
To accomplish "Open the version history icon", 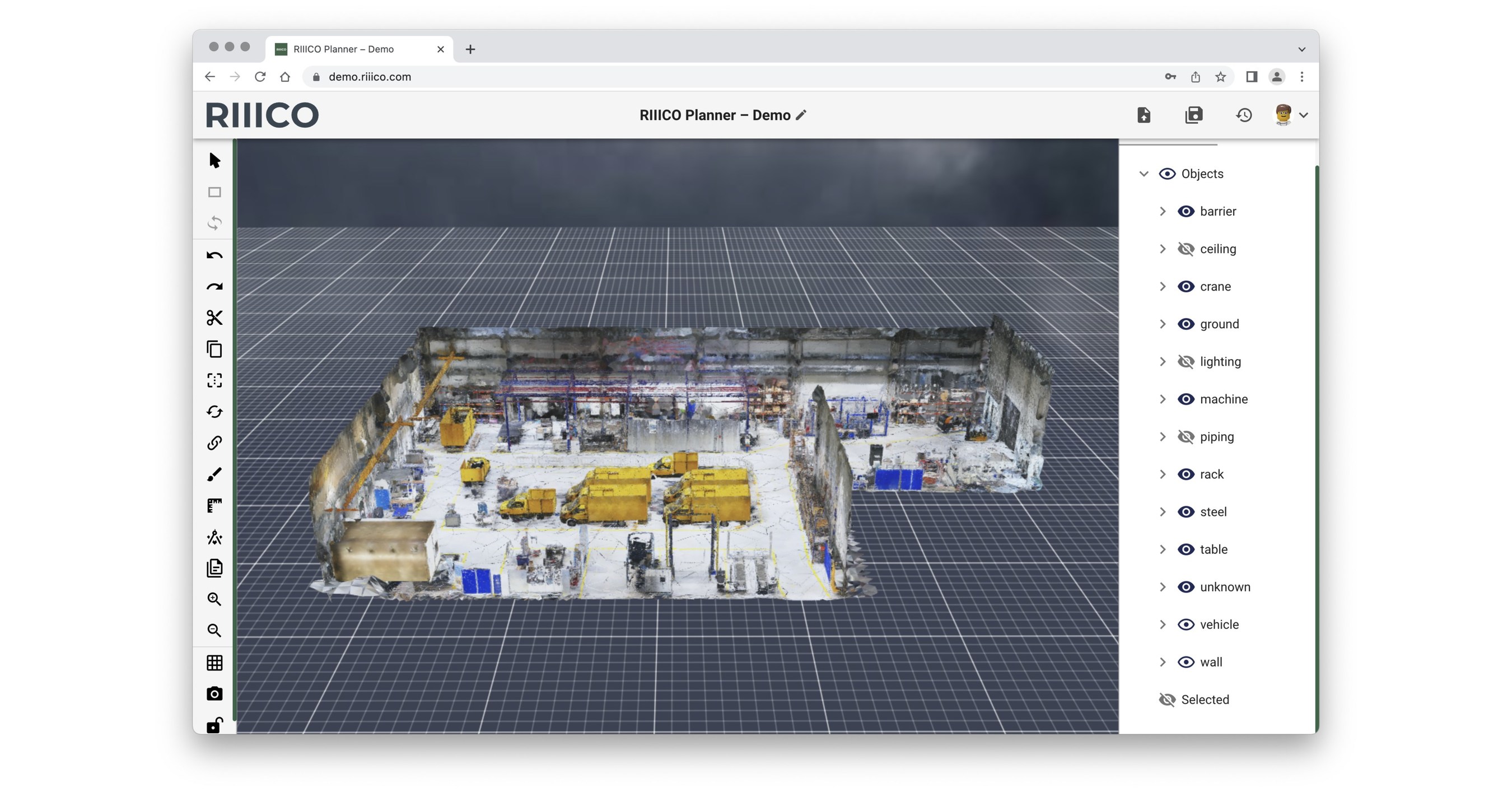I will click(1244, 115).
